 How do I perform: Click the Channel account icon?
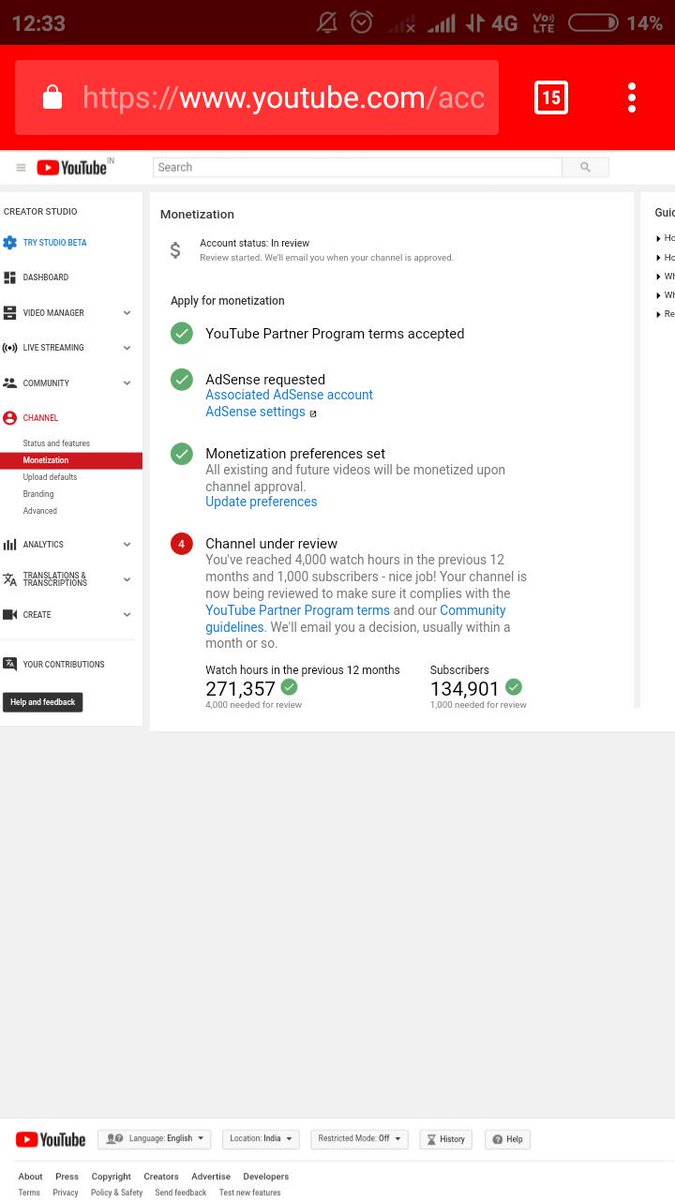[x=10, y=418]
